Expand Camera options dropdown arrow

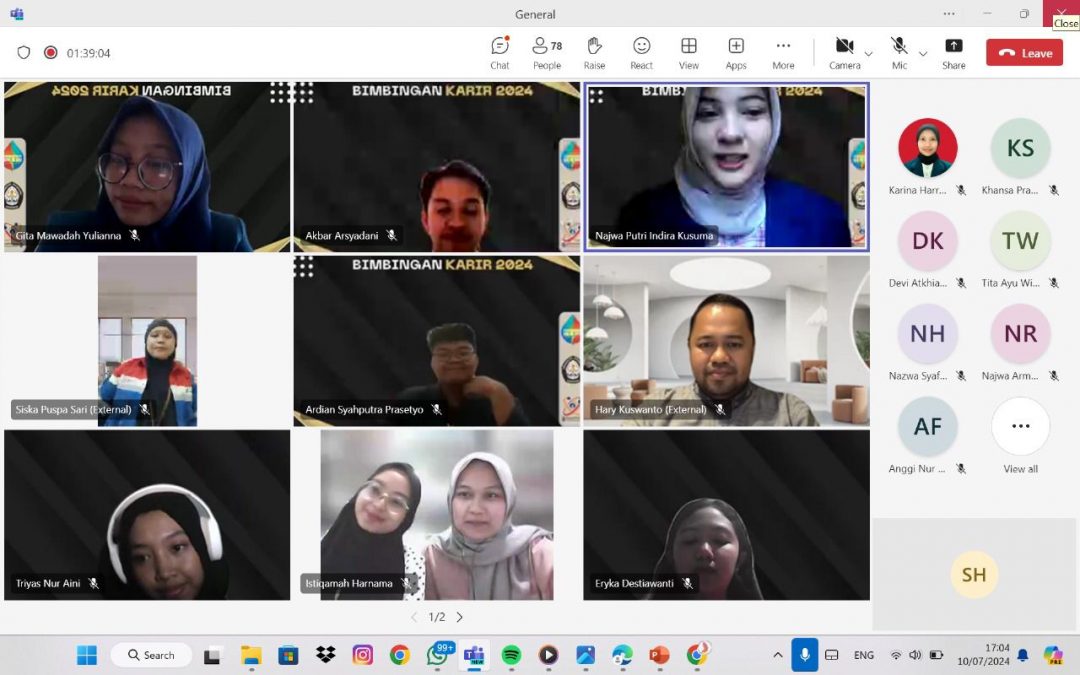pyautogui.click(x=868, y=54)
